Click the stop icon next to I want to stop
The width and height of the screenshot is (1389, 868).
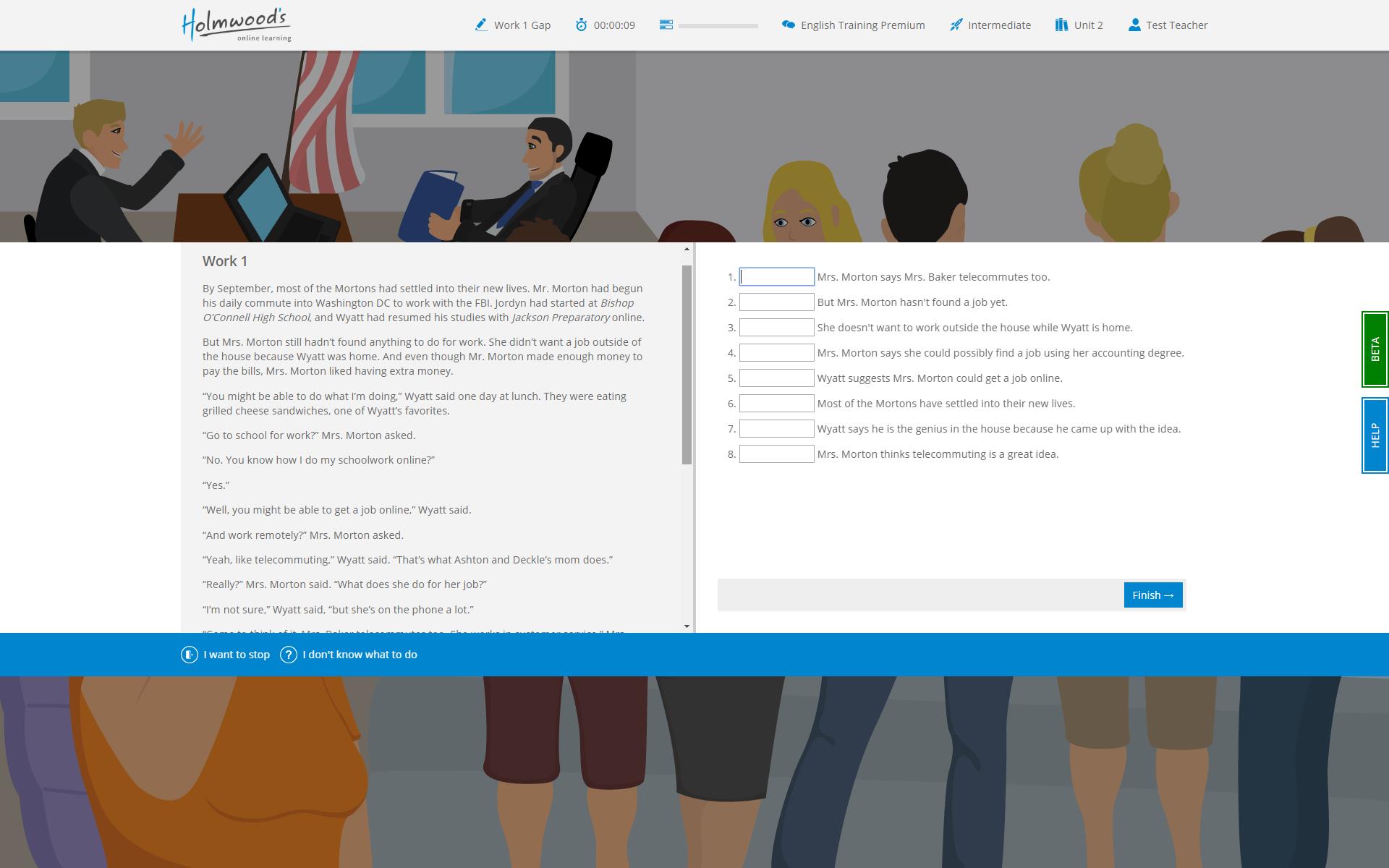[189, 655]
